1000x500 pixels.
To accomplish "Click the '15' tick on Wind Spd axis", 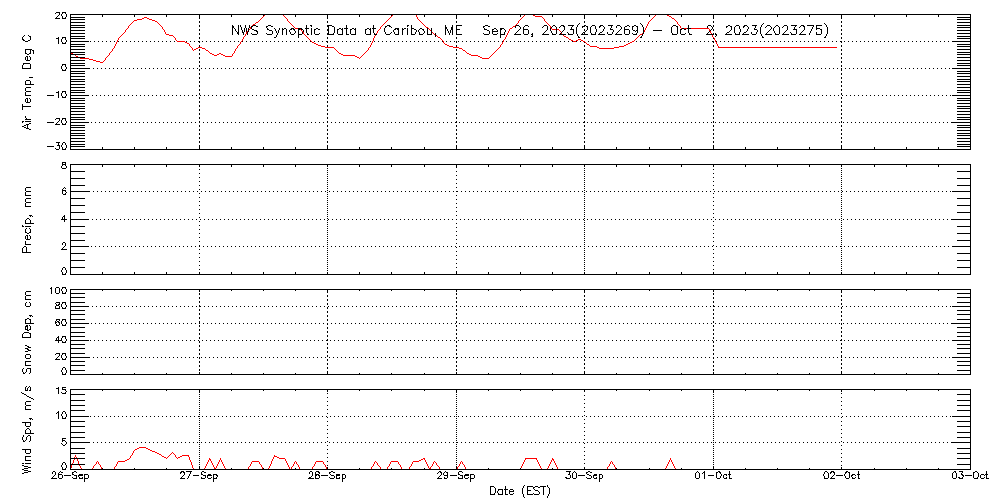I will (60, 392).
